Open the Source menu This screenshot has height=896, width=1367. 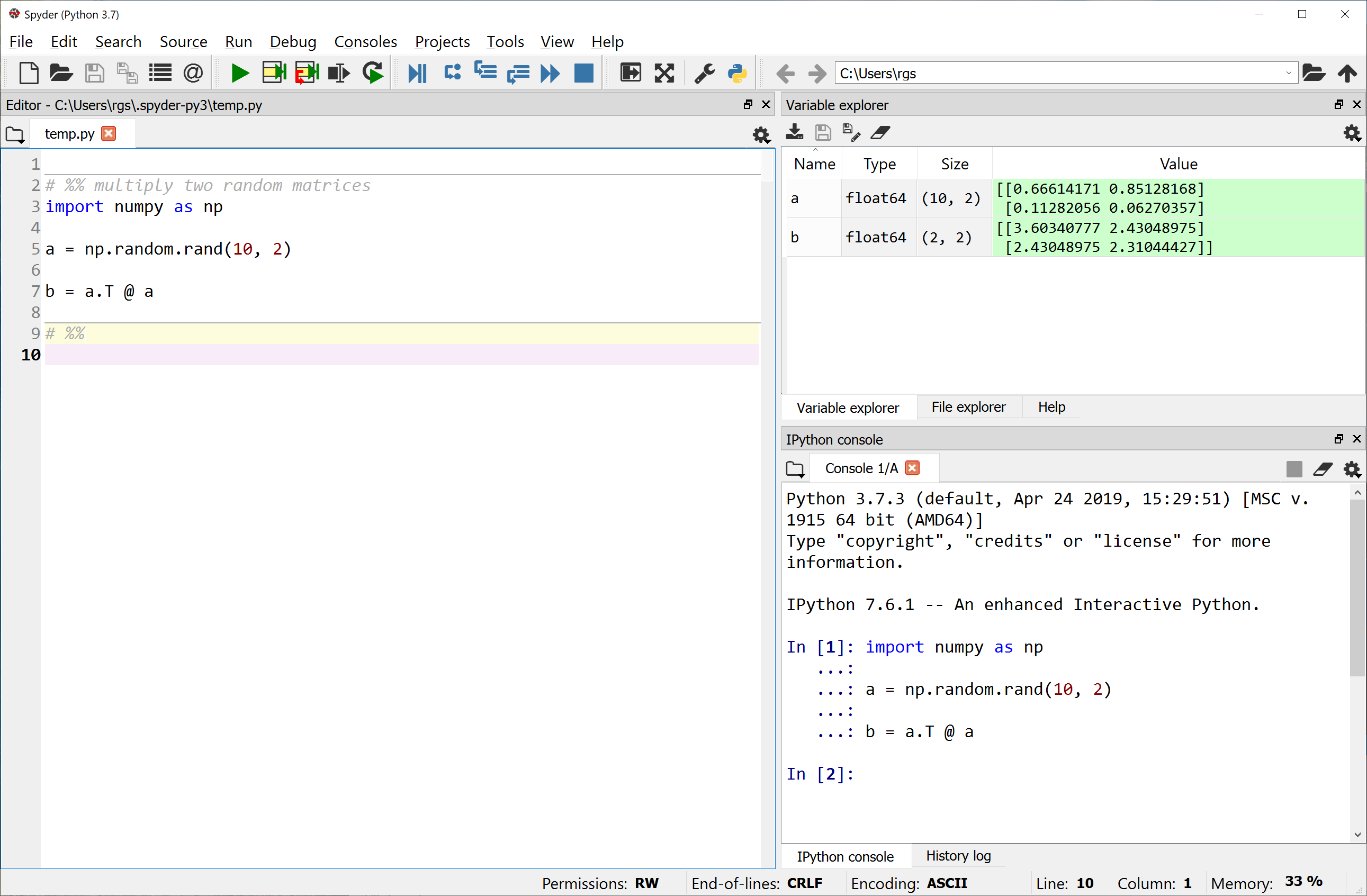pyautogui.click(x=184, y=41)
